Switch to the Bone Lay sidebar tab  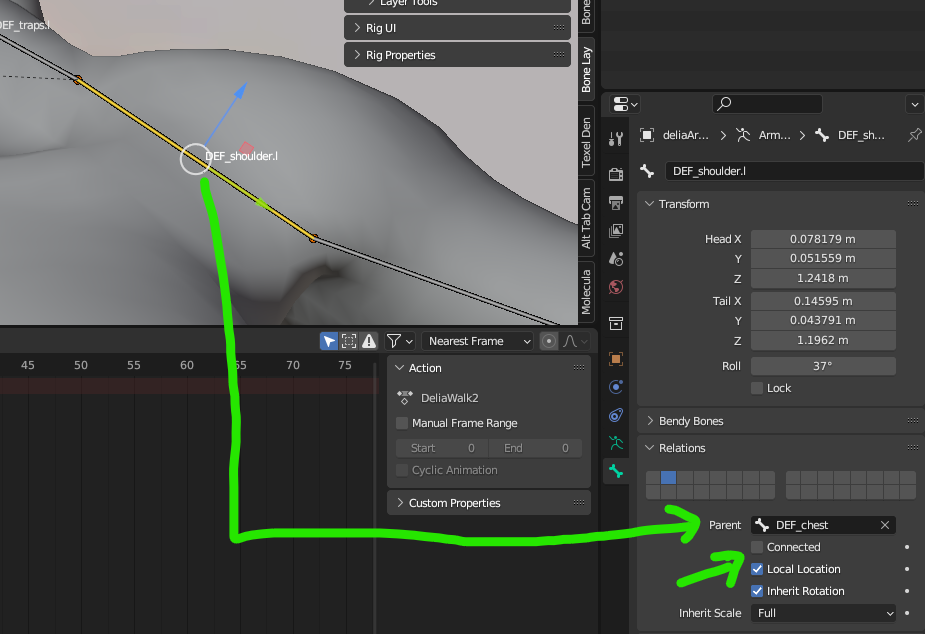[586, 69]
